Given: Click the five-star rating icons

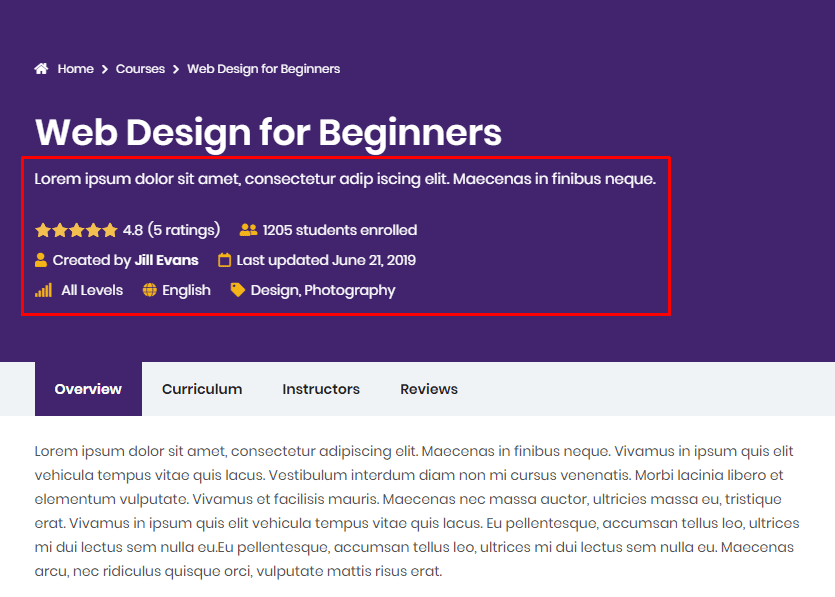Looking at the screenshot, I should click(x=76, y=230).
